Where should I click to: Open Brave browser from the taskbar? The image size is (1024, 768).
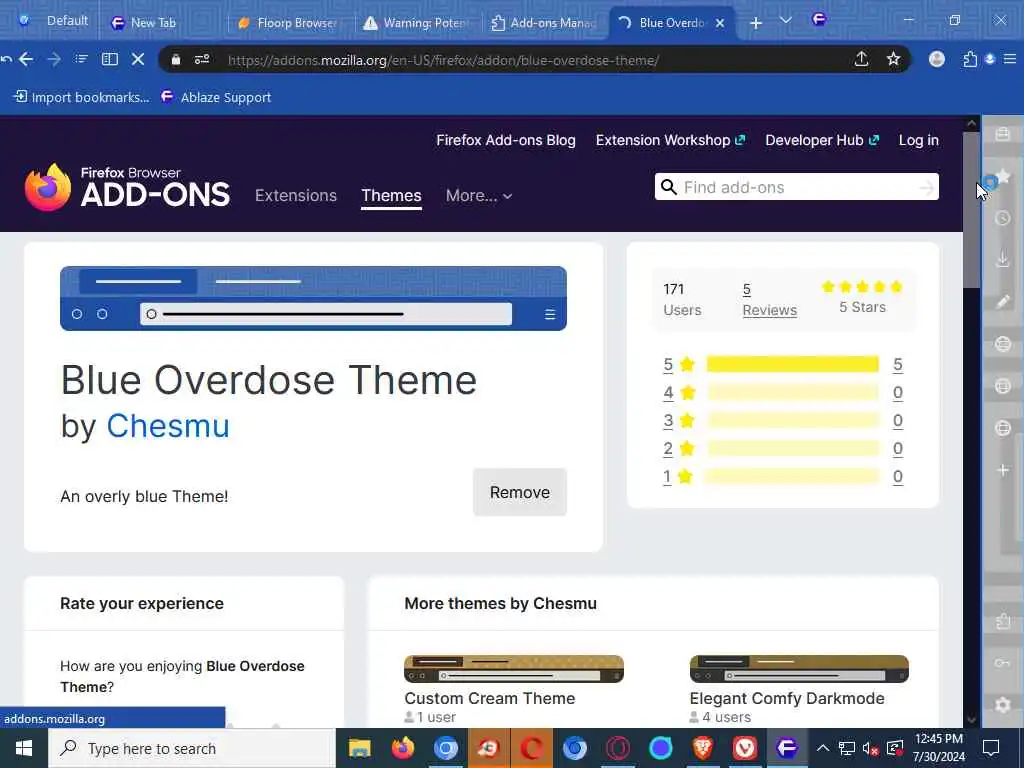click(x=702, y=748)
